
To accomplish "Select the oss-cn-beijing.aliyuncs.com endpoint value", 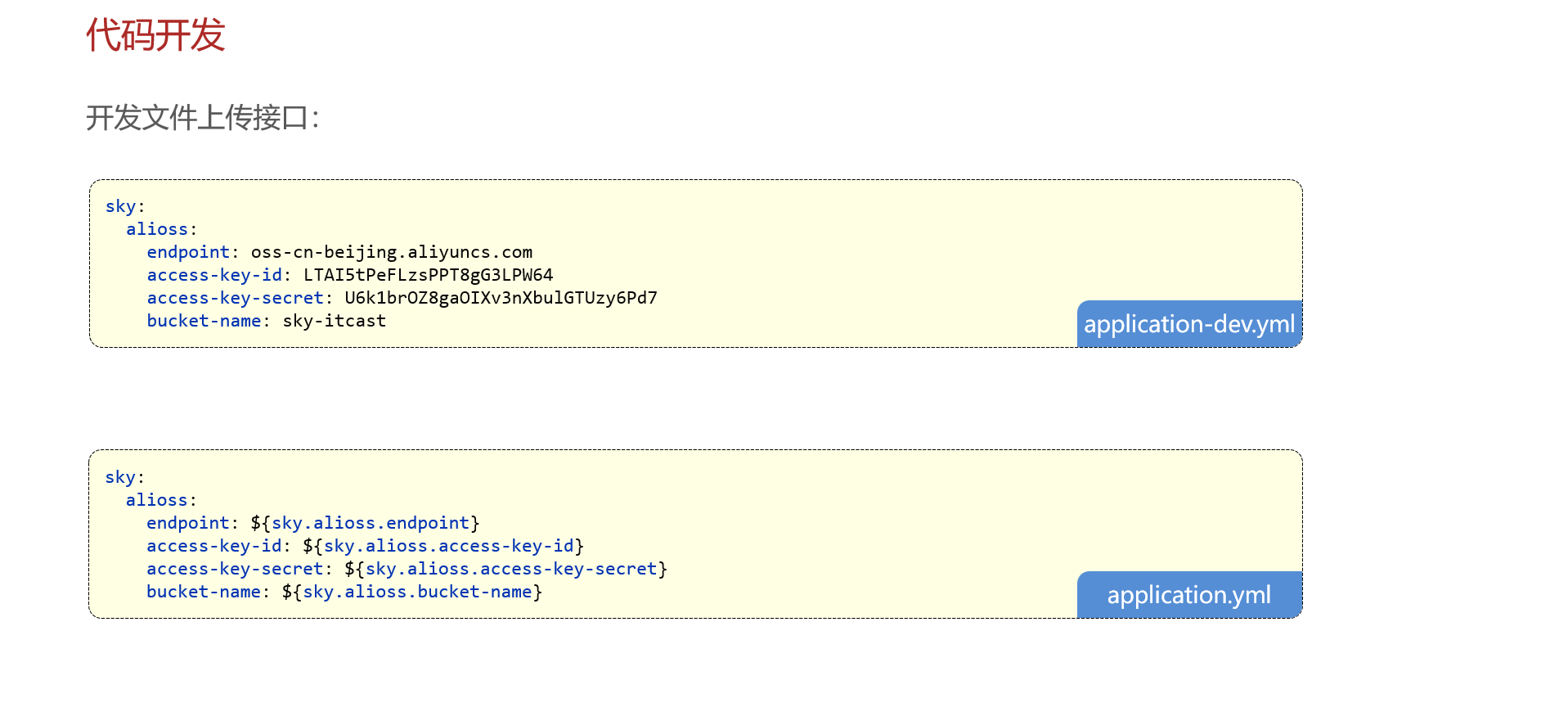I will pos(391,252).
